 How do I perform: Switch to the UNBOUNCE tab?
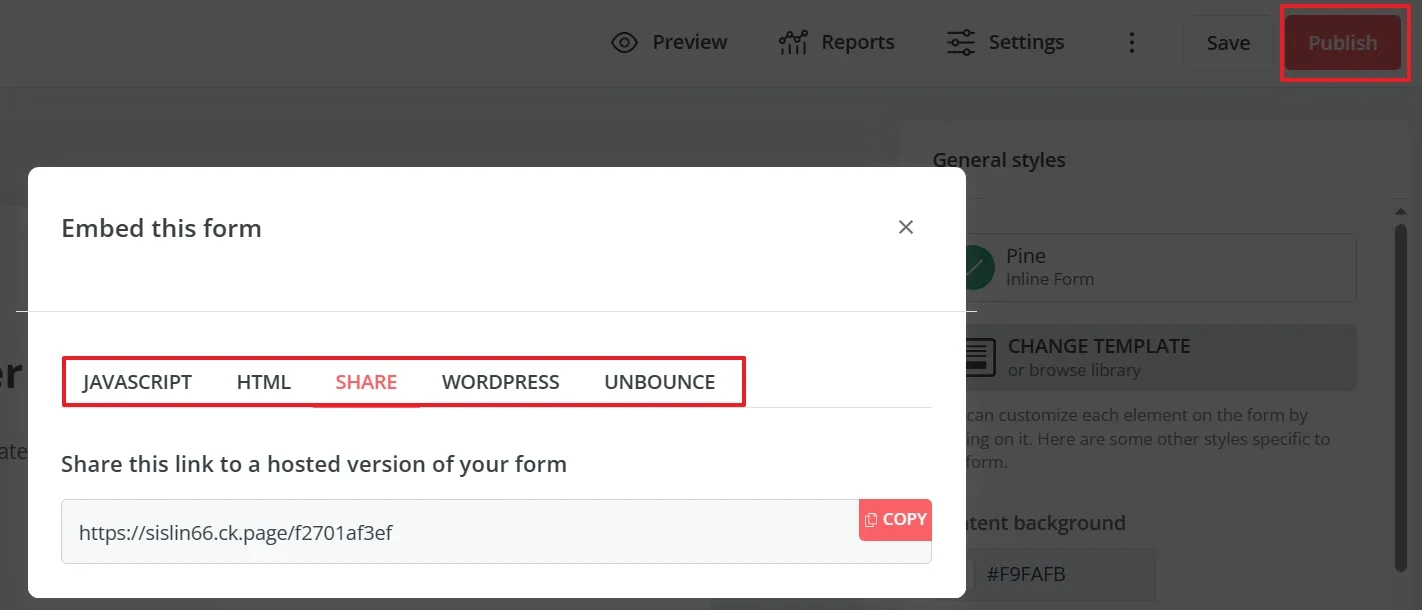[x=660, y=382]
